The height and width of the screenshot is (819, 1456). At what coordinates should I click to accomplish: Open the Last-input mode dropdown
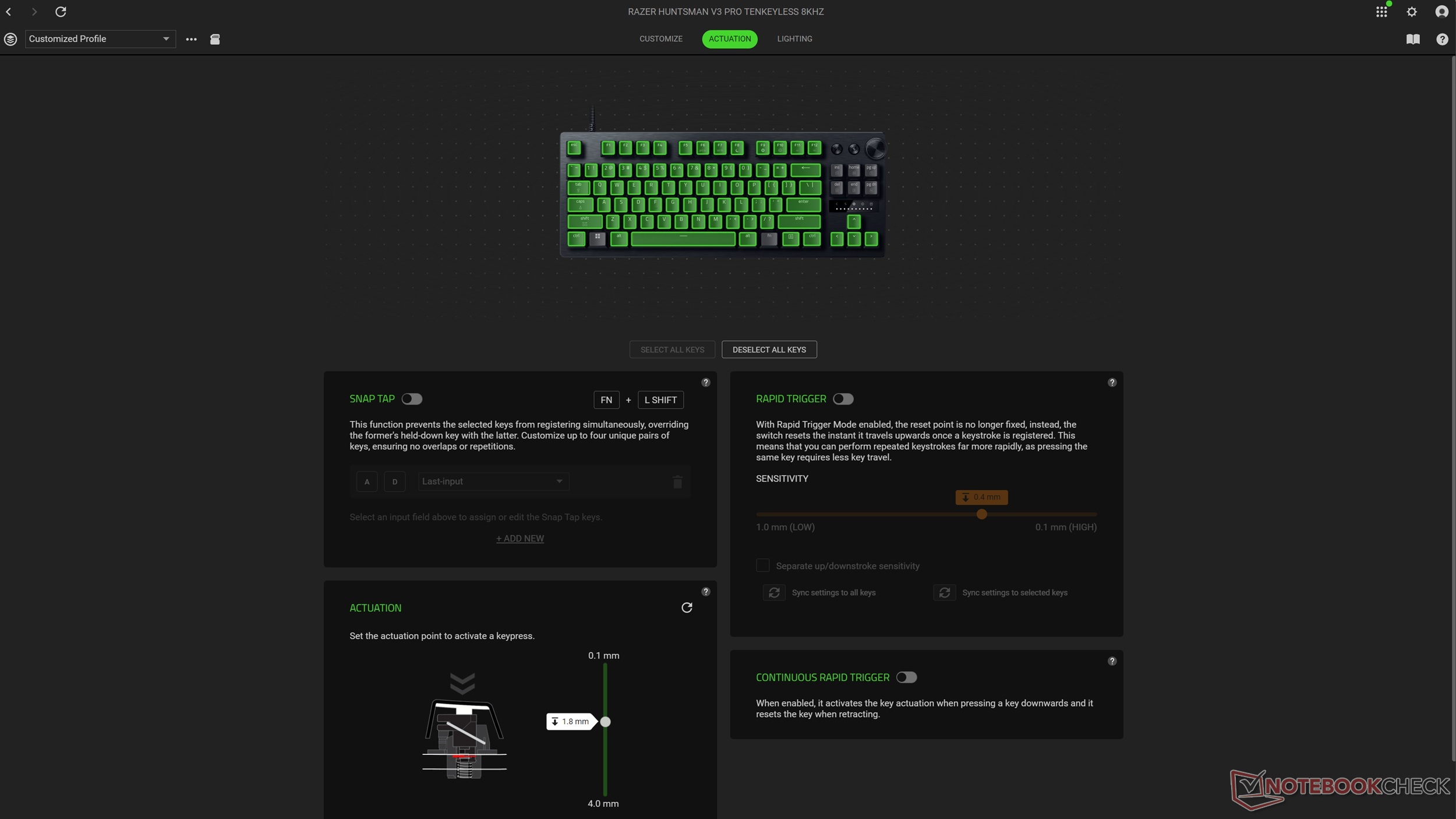coord(493,481)
